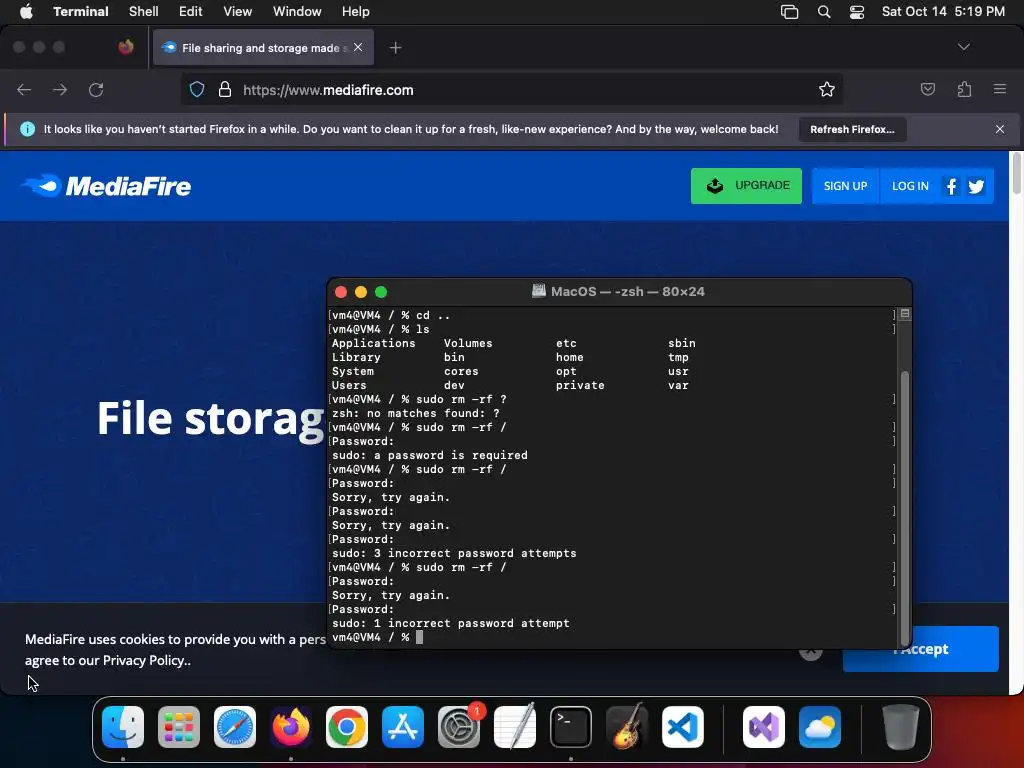Open Stage Manager icon in menu bar
The image size is (1024, 768).
(x=789, y=11)
